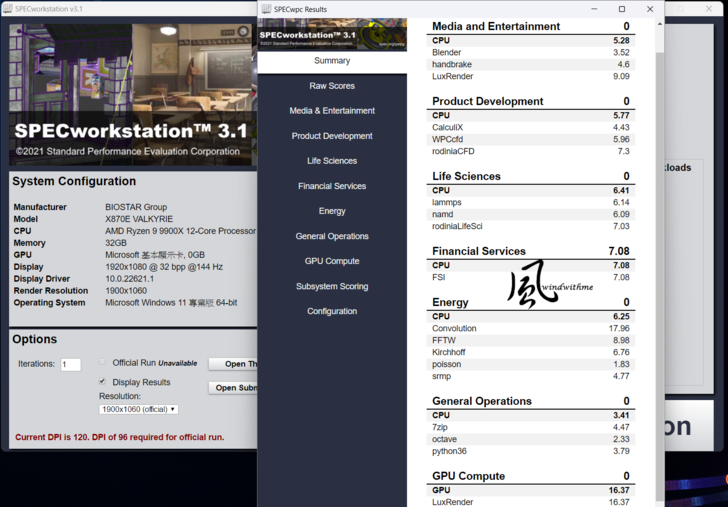Click the rodiniaLifeSci score row
The width and height of the screenshot is (728, 507).
531,227
